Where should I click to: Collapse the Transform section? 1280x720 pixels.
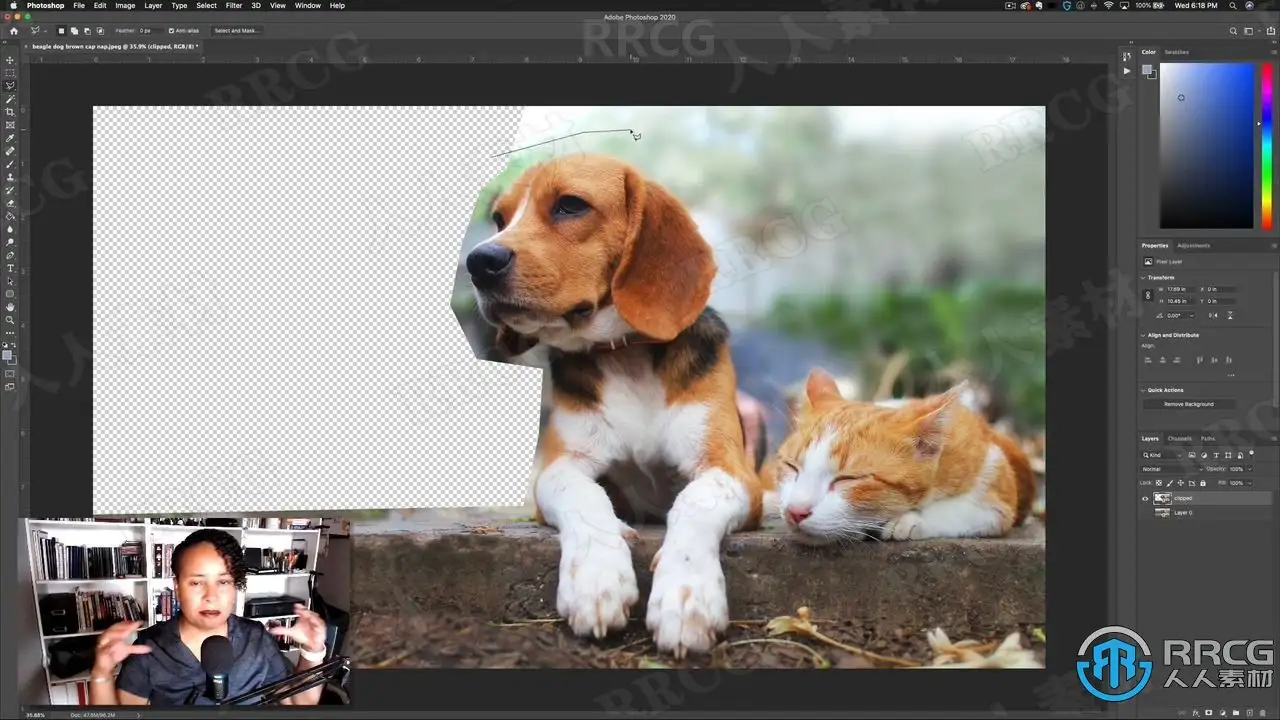click(1144, 278)
